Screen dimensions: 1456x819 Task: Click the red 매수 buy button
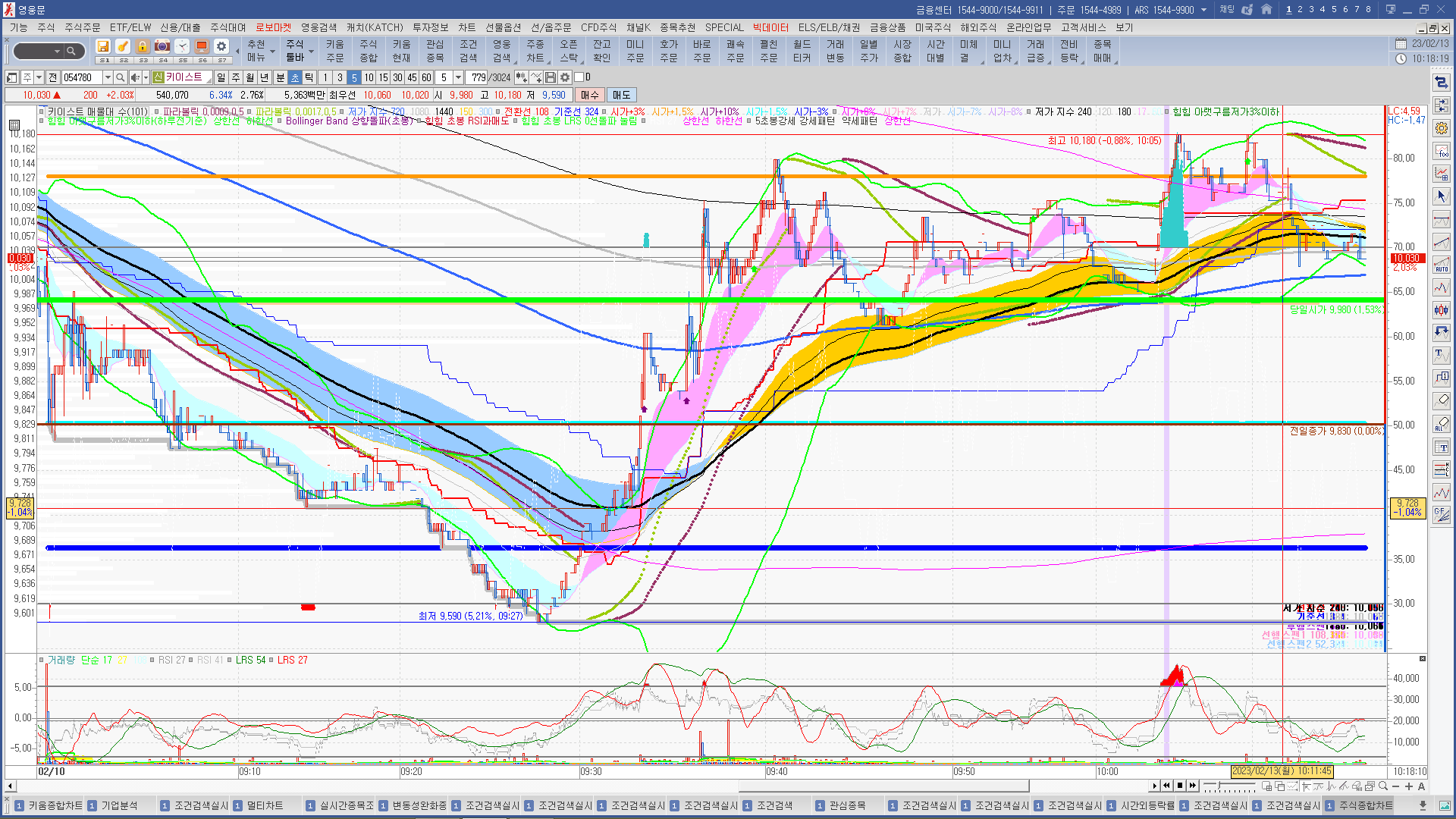pyautogui.click(x=589, y=95)
